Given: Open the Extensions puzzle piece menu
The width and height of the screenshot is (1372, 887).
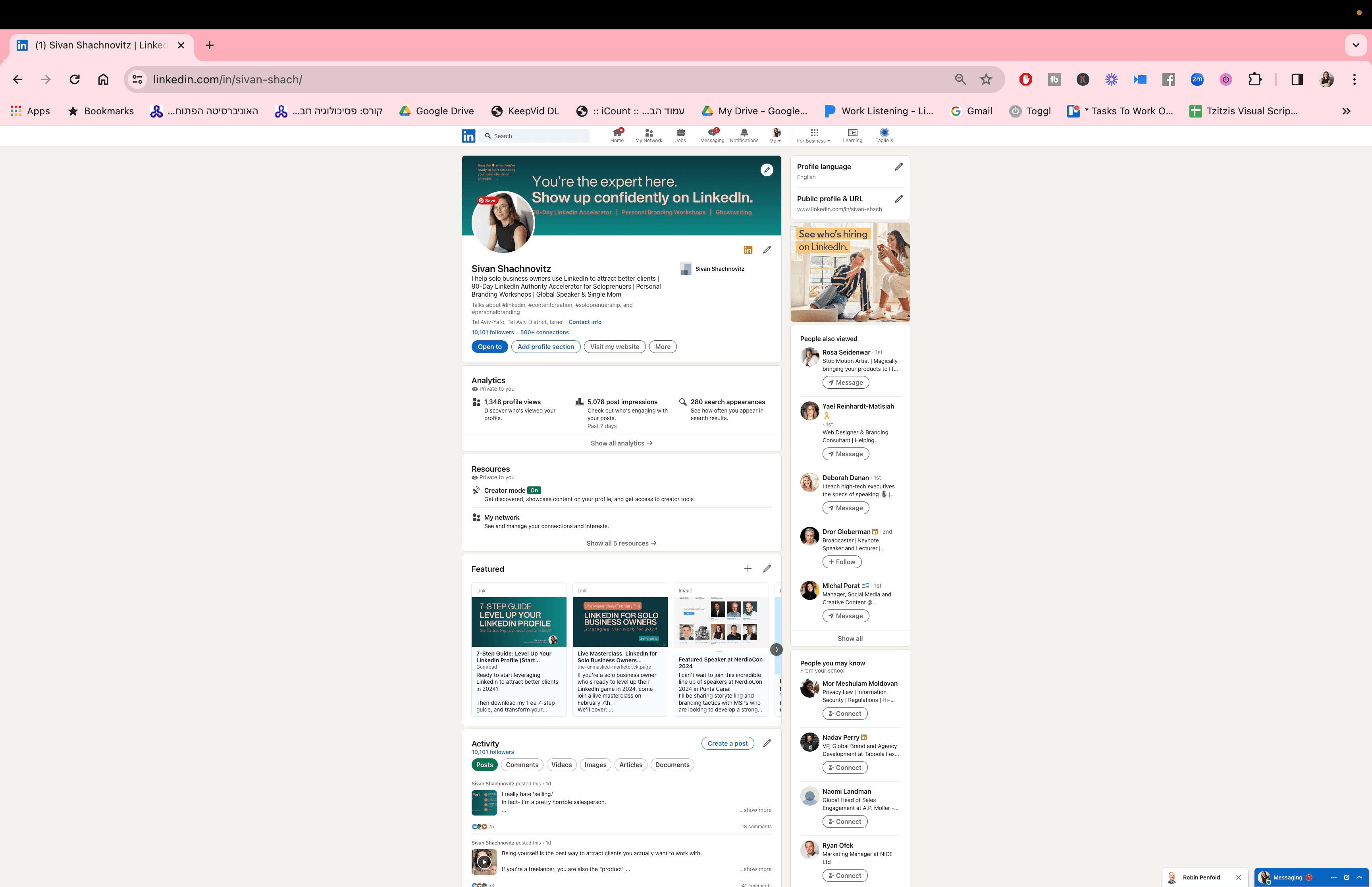Looking at the screenshot, I should (1254, 79).
